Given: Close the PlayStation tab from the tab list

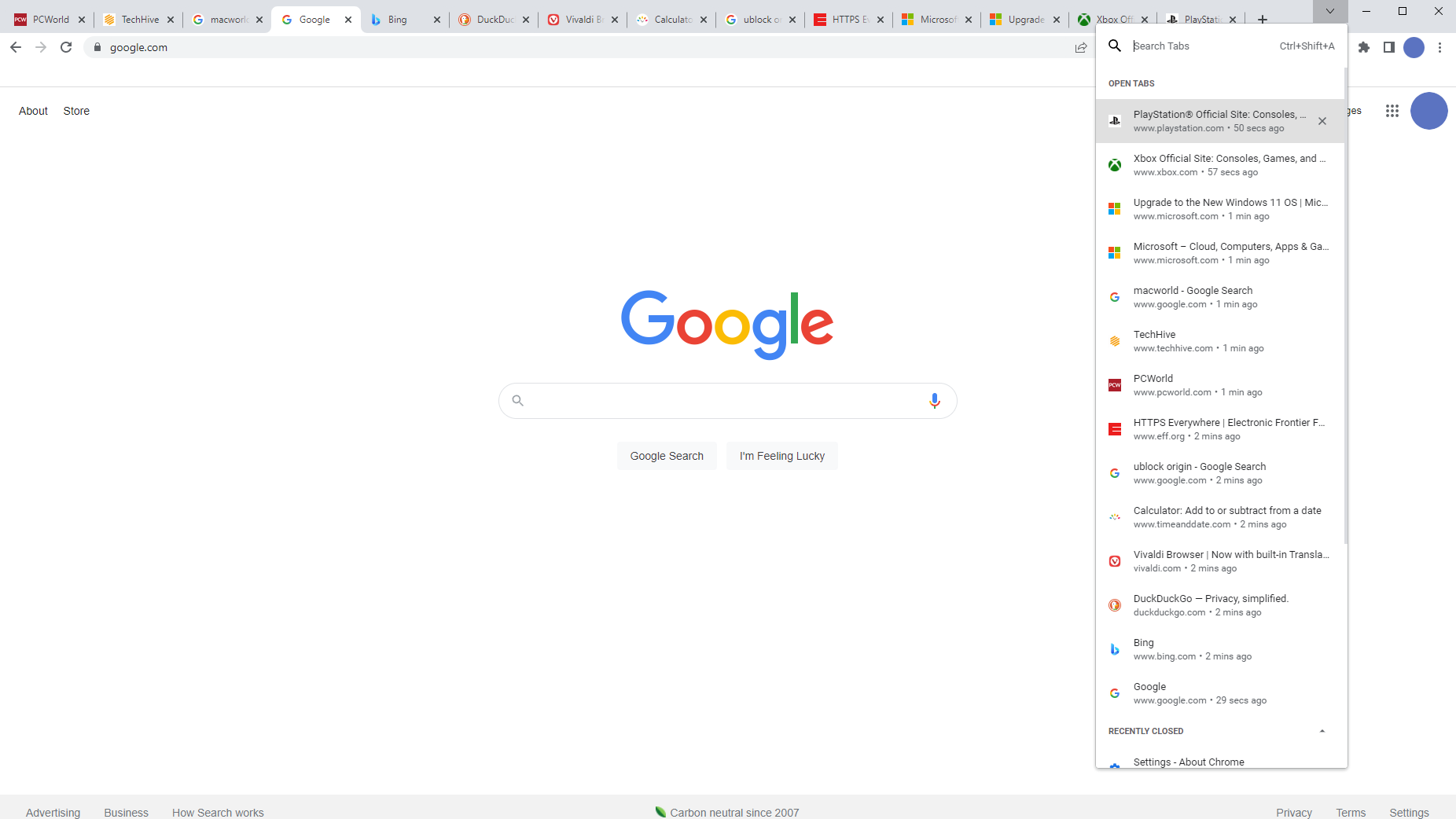Looking at the screenshot, I should pyautogui.click(x=1322, y=121).
